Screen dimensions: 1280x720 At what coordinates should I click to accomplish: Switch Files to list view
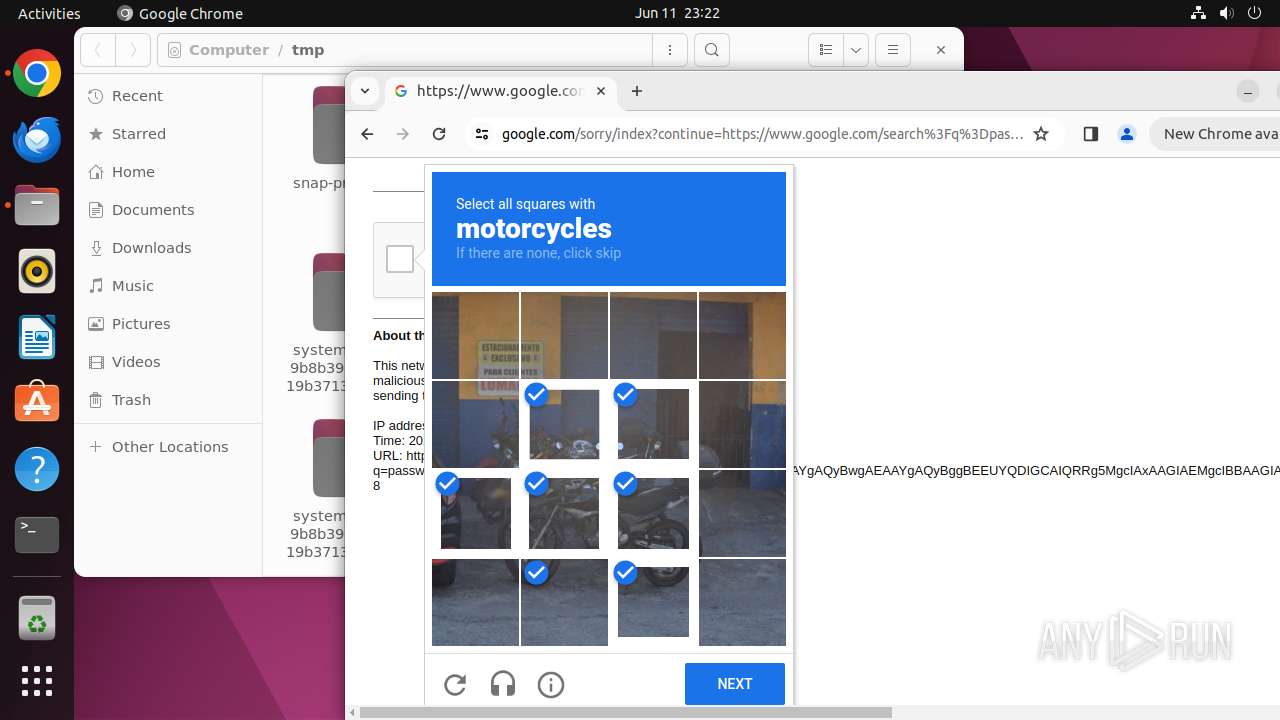click(826, 50)
